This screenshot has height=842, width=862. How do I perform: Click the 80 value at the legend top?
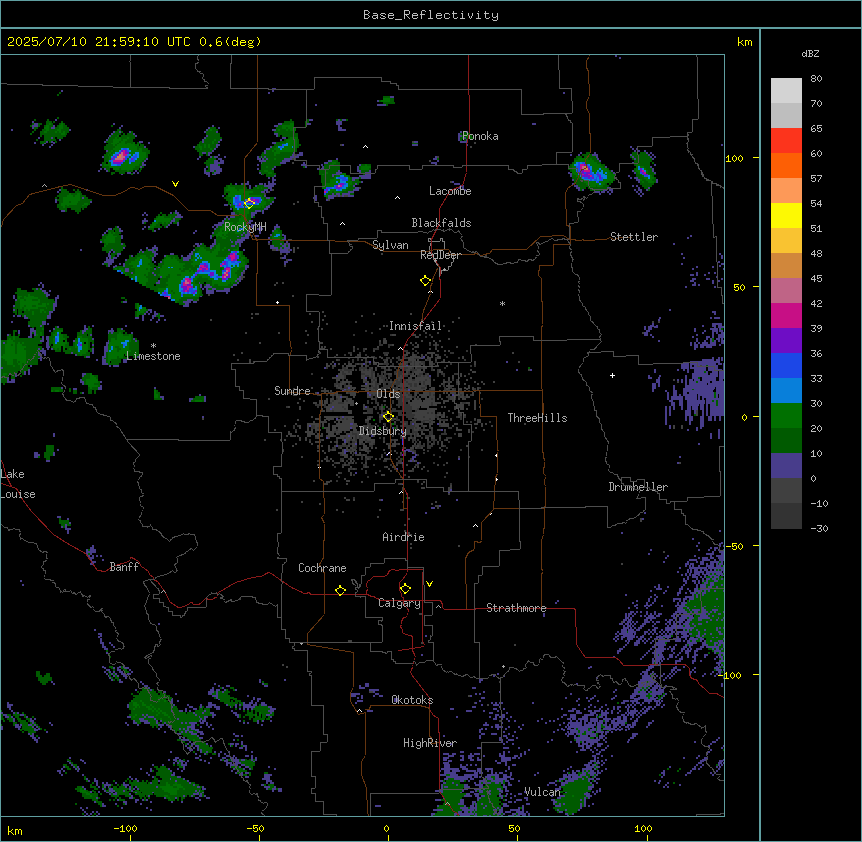(816, 79)
